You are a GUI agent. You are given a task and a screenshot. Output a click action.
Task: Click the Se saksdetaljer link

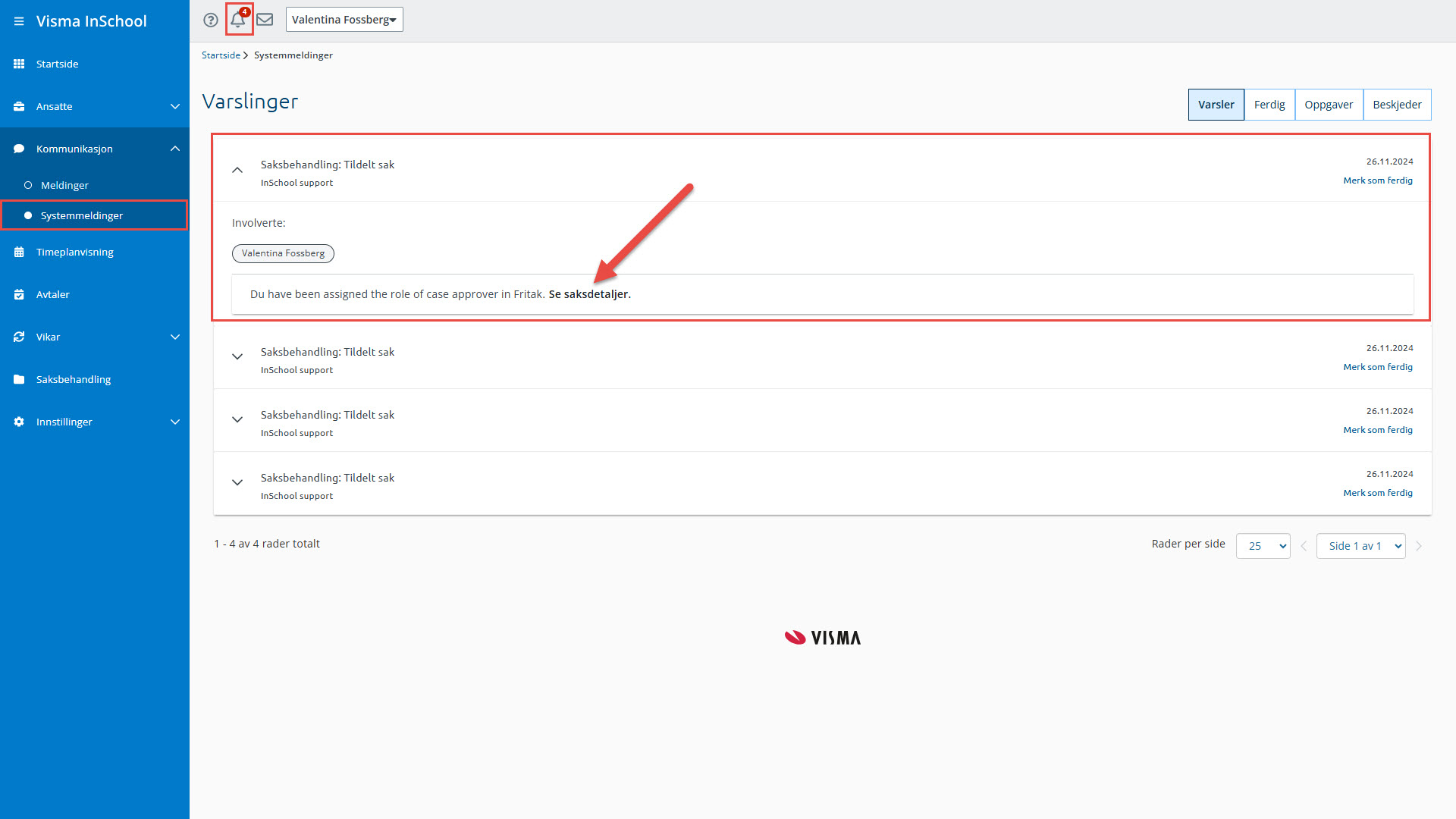click(589, 294)
